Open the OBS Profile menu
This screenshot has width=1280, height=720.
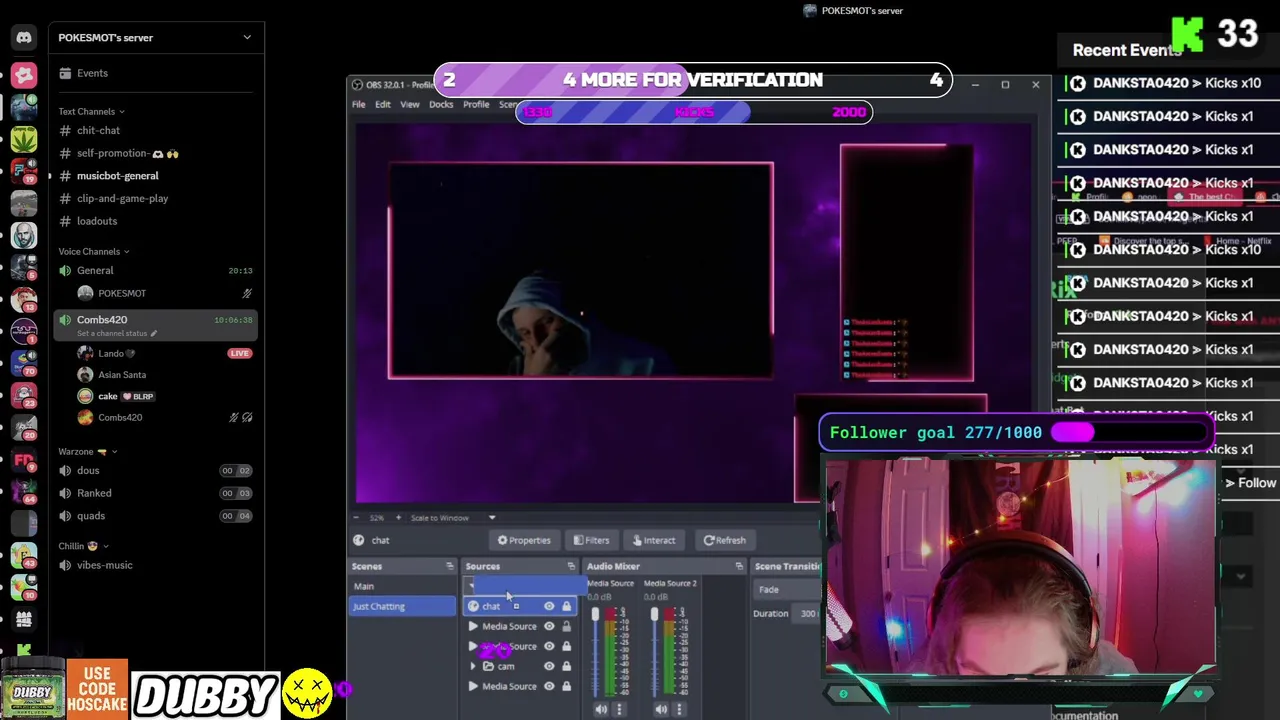click(x=476, y=105)
